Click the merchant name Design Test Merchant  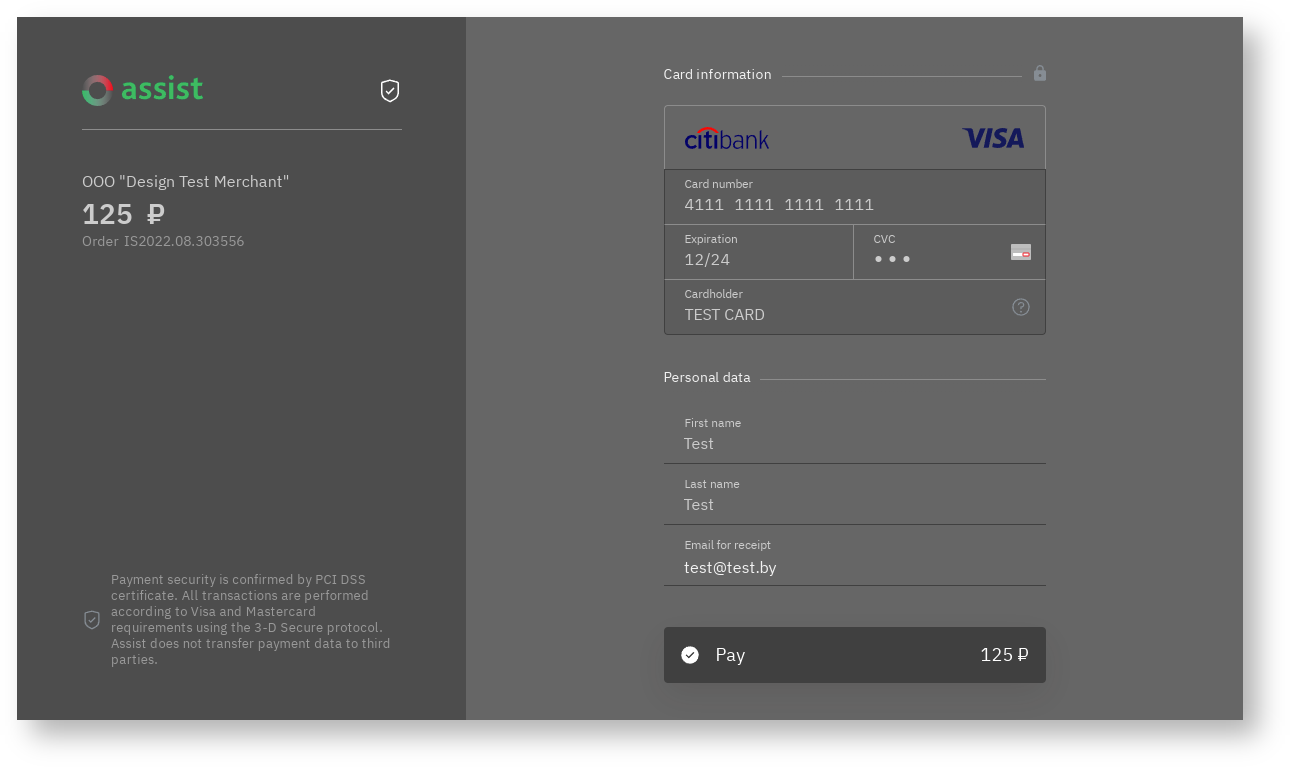[185, 182]
